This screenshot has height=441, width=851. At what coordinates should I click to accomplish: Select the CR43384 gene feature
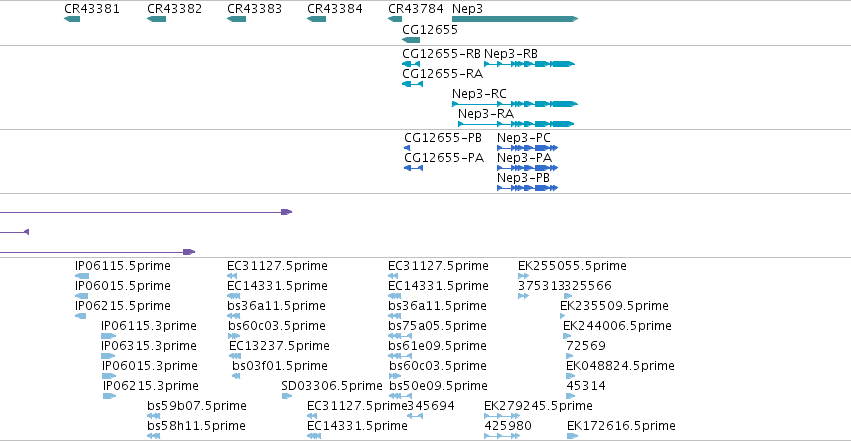click(x=316, y=19)
